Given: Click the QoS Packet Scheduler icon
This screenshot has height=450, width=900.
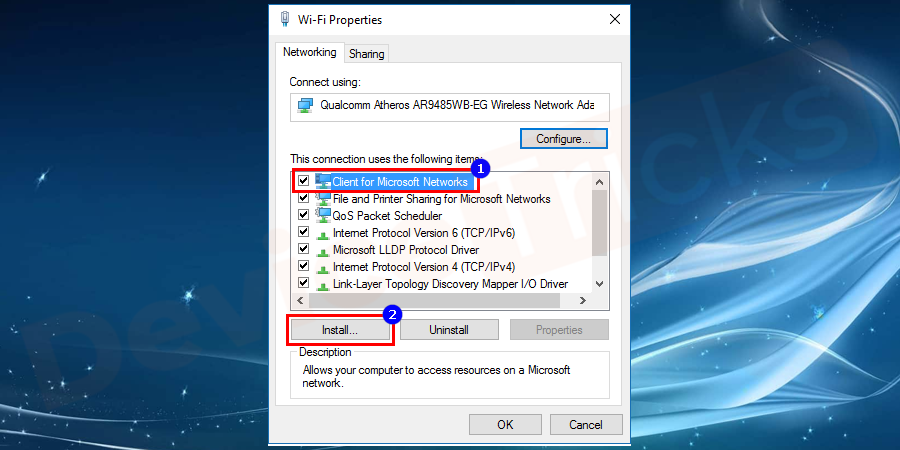Looking at the screenshot, I should 323,216.
